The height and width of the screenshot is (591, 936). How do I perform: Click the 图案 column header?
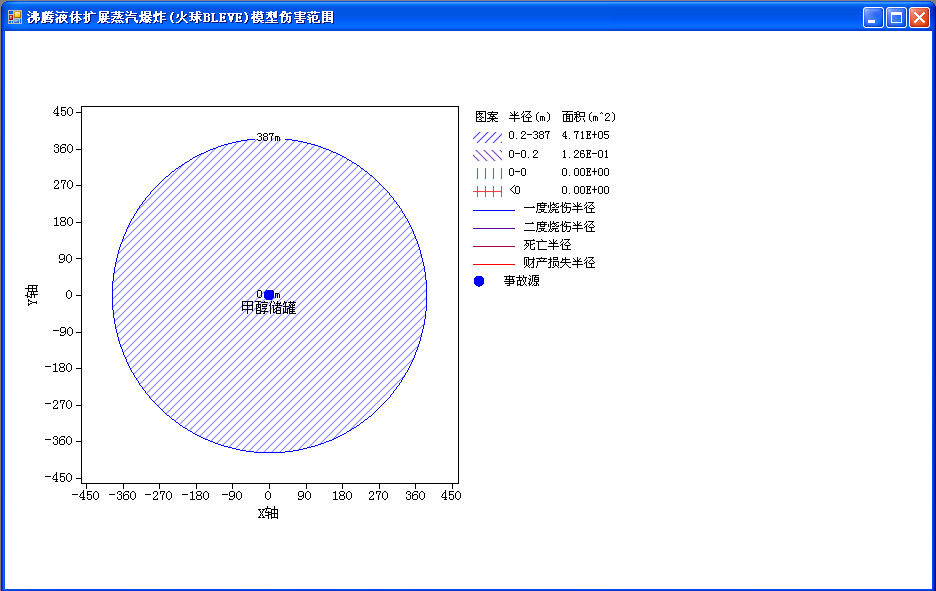pos(487,117)
